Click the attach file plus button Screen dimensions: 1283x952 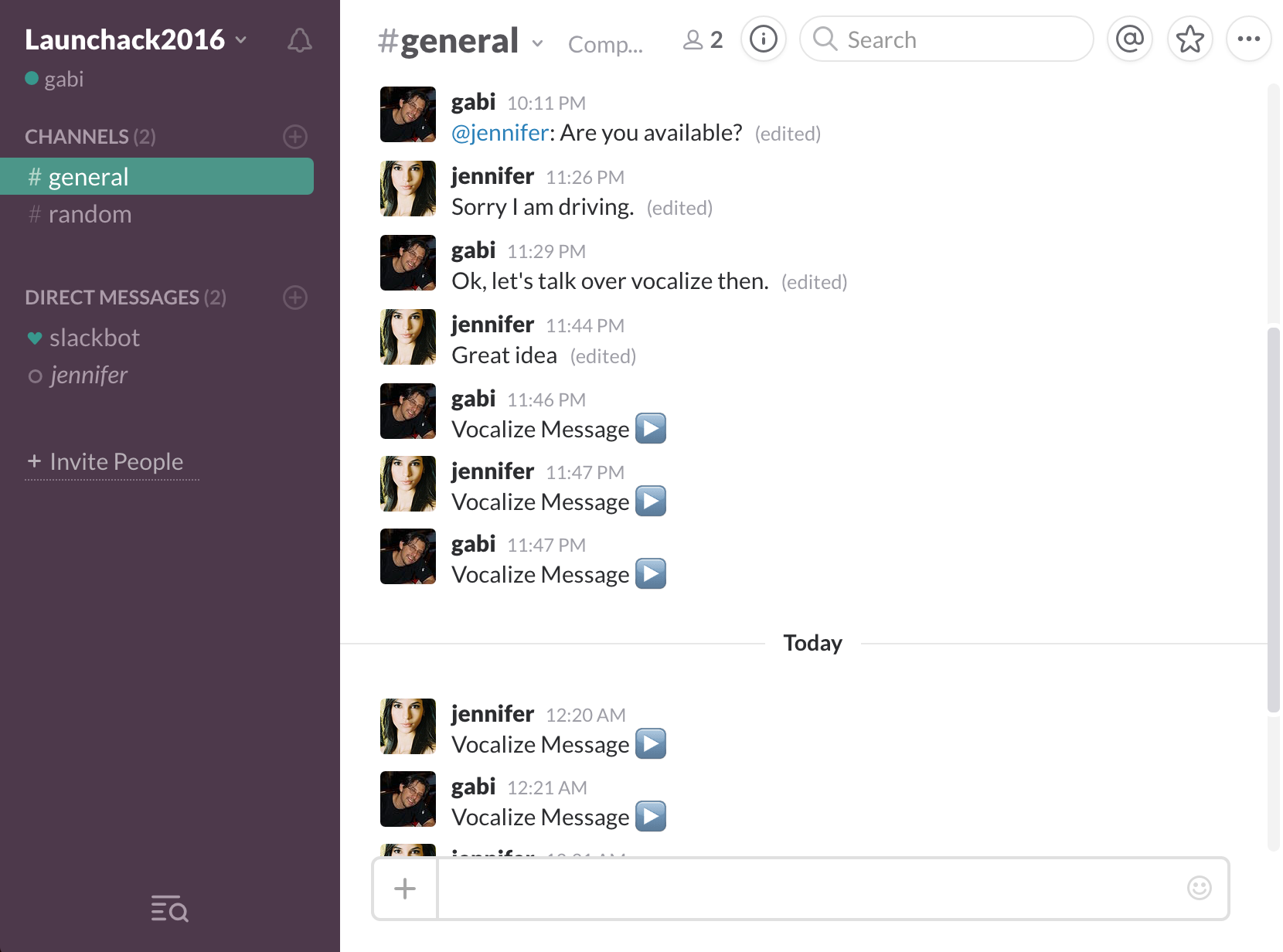pyautogui.click(x=405, y=889)
